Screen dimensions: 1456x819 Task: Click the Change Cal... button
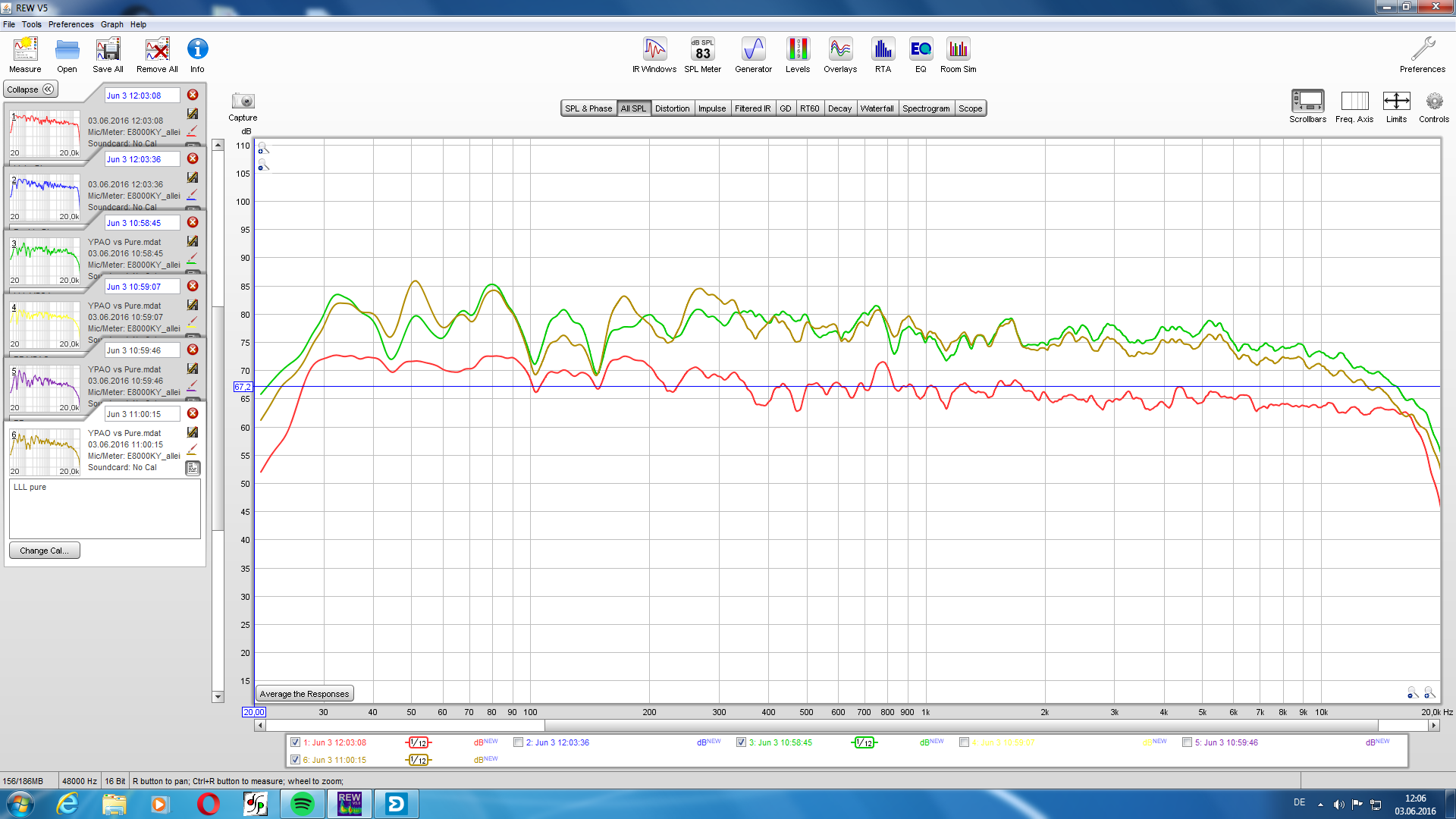44,551
